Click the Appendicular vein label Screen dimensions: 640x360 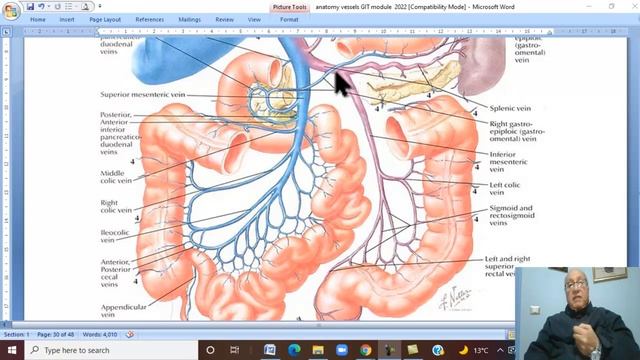(123, 311)
